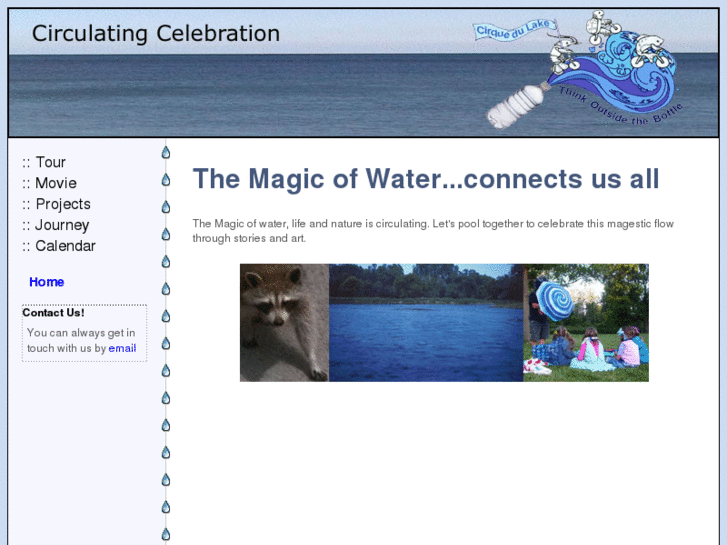Open the Tour page from sidebar
This screenshot has height=545, width=727.
[x=51, y=162]
